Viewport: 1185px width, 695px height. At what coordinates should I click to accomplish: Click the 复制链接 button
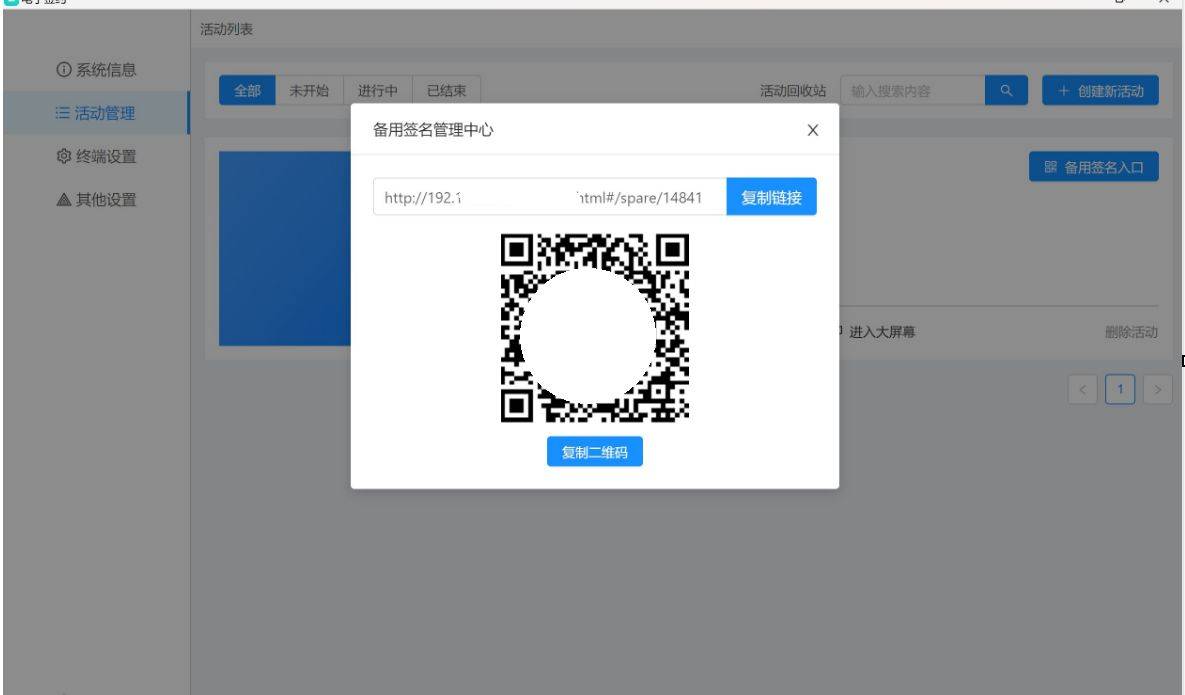[x=771, y=197]
